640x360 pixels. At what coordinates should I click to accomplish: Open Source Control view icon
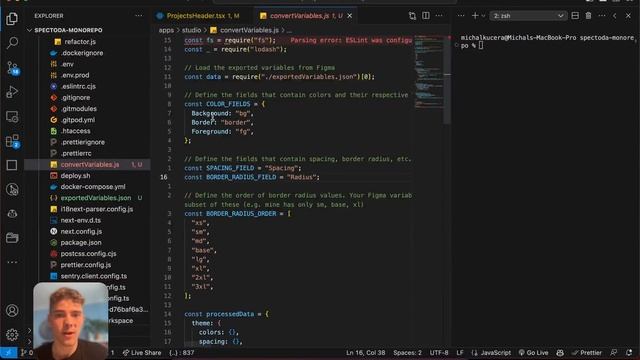point(12,67)
